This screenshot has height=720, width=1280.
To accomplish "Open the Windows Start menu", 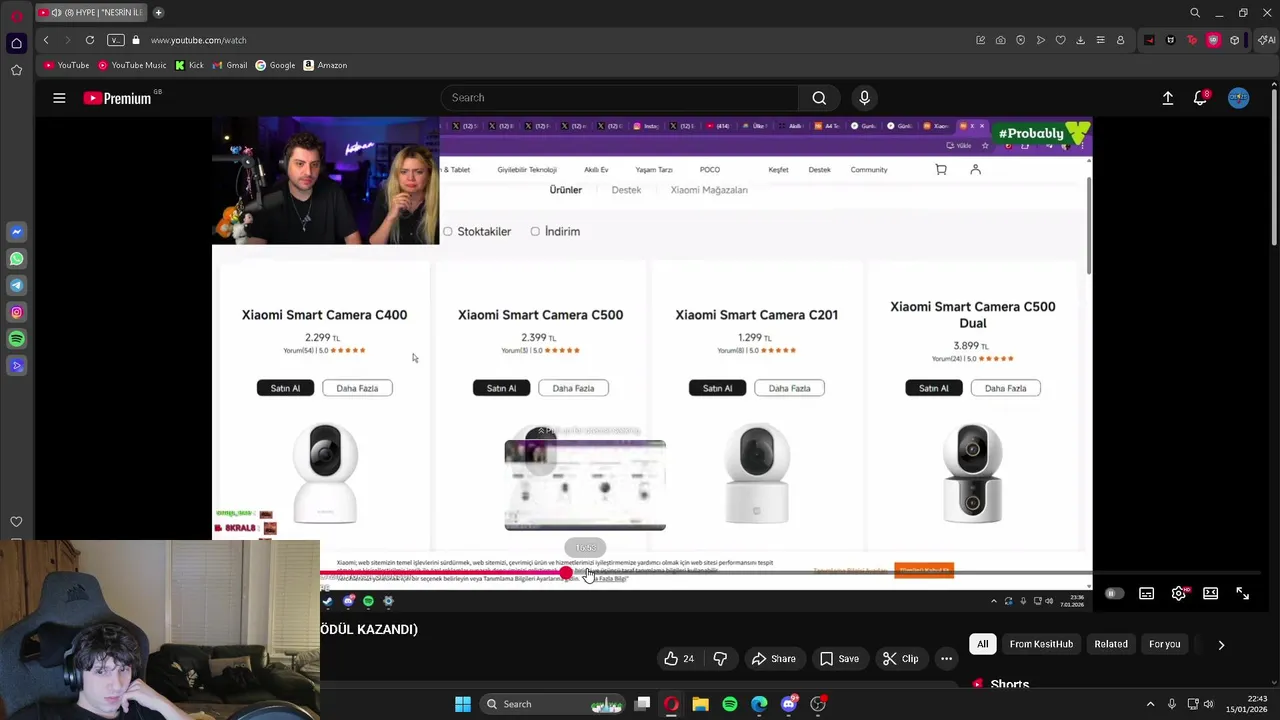I will (x=462, y=704).
